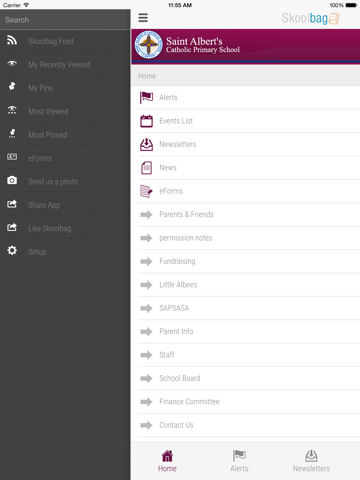This screenshot has width=360, height=480.
Task: Click the Search field in the sidebar
Action: click(x=65, y=20)
